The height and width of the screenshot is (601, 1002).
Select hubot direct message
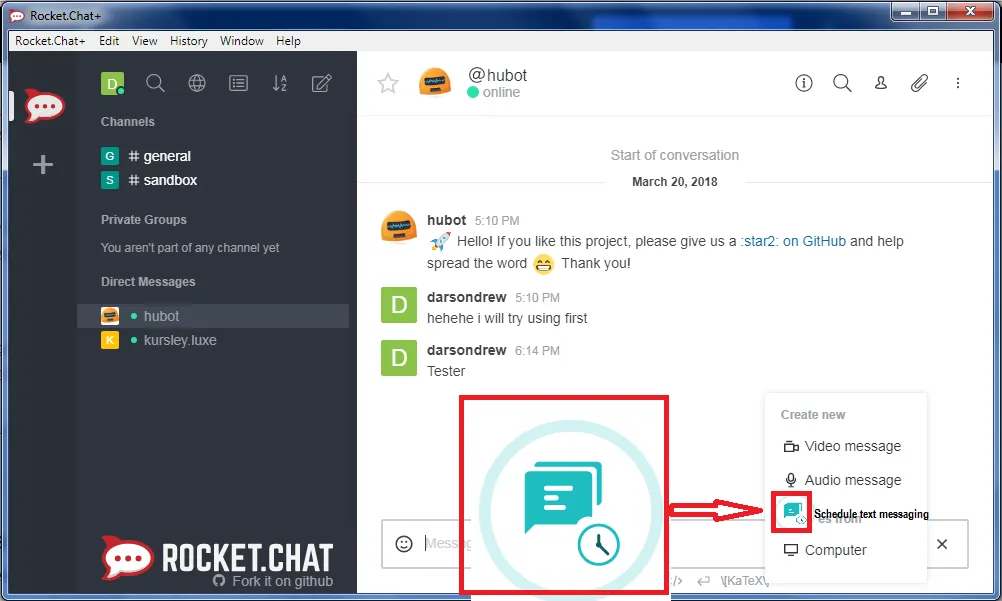pos(213,316)
